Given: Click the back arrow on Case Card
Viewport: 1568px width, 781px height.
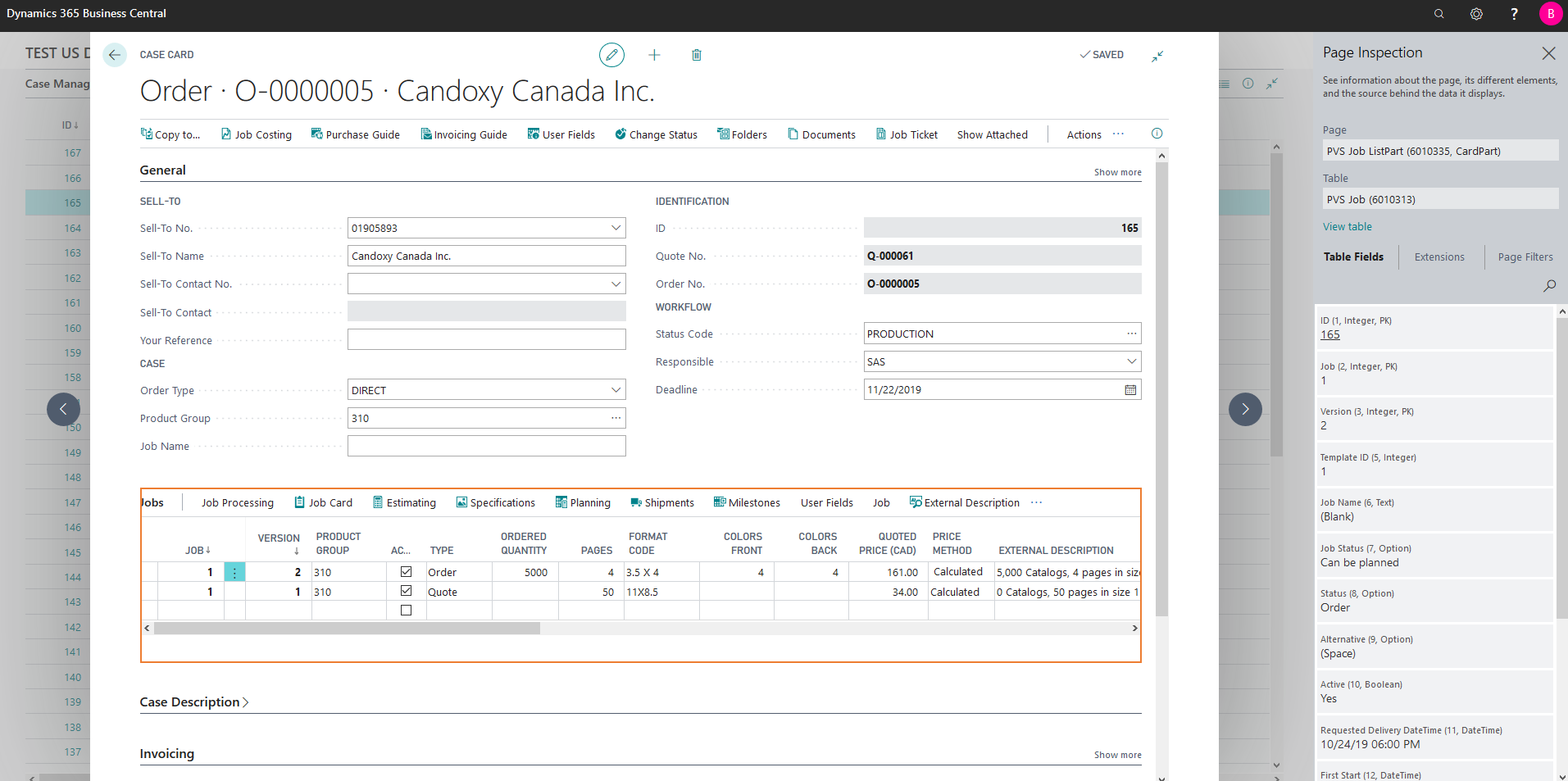Looking at the screenshot, I should coord(115,55).
